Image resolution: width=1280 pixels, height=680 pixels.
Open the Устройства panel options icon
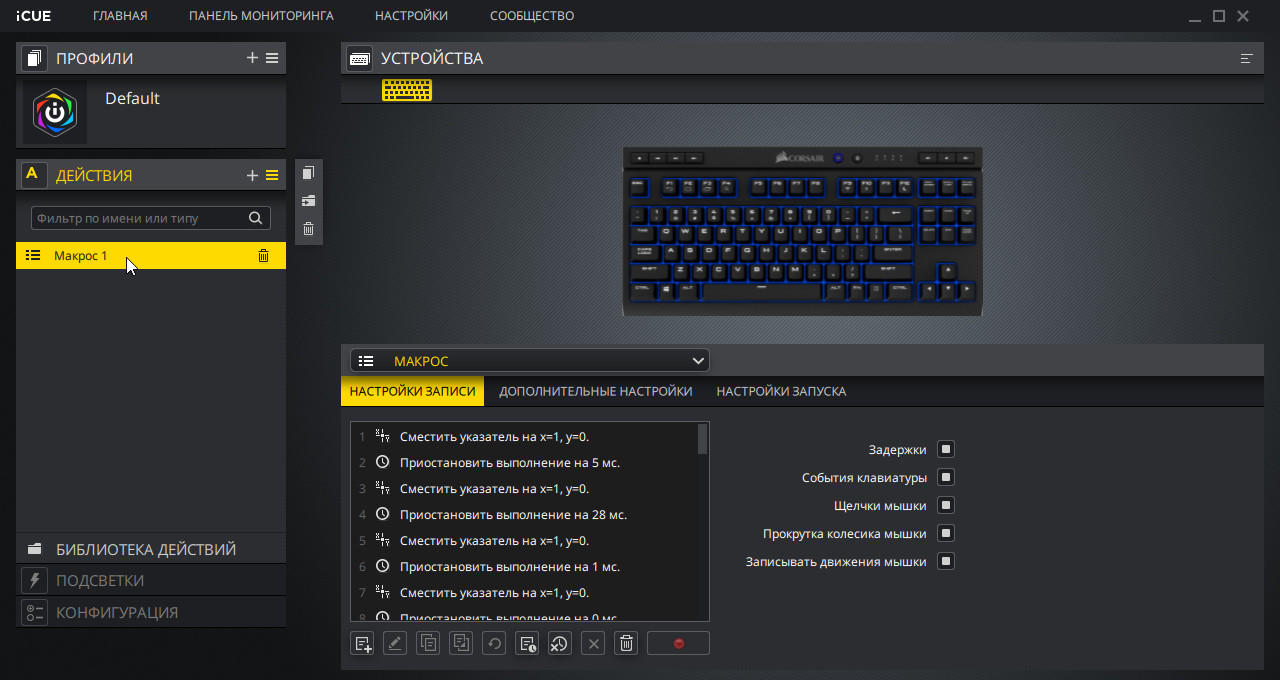(1246, 58)
